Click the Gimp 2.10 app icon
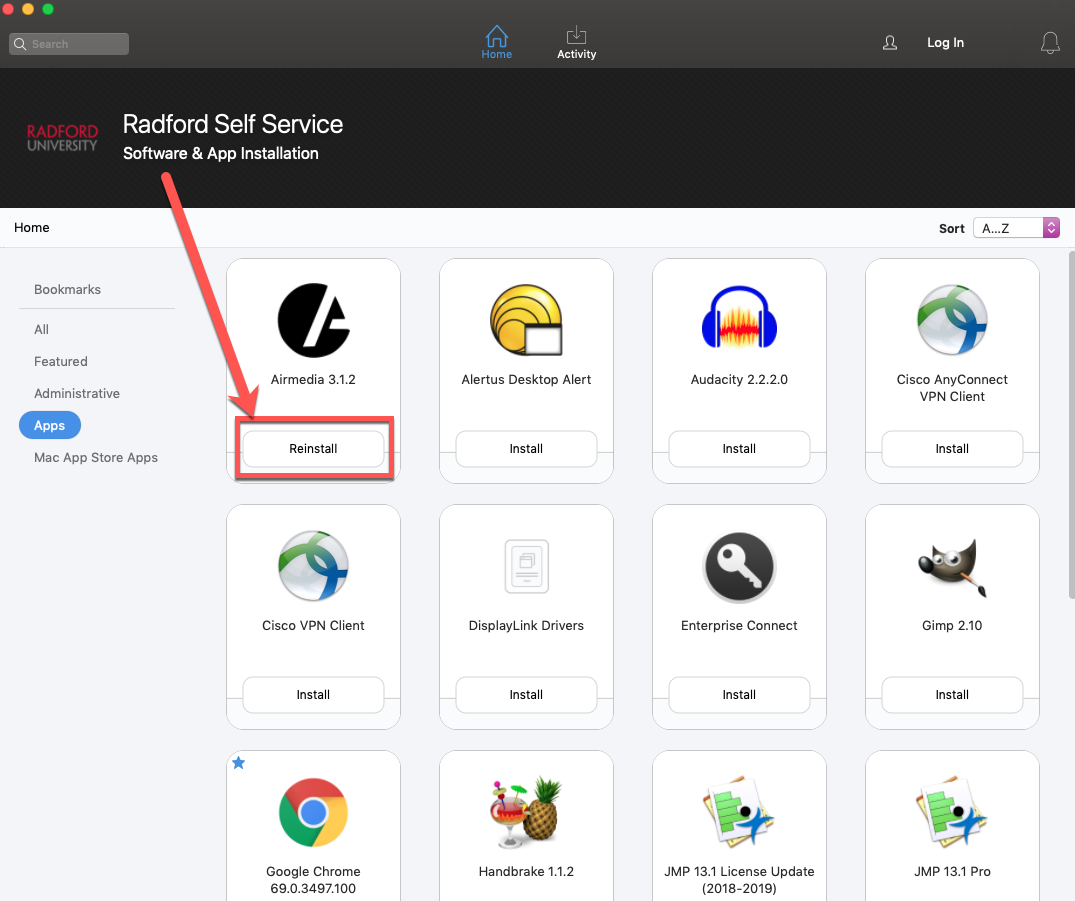The height and width of the screenshot is (901, 1075). pos(952,566)
